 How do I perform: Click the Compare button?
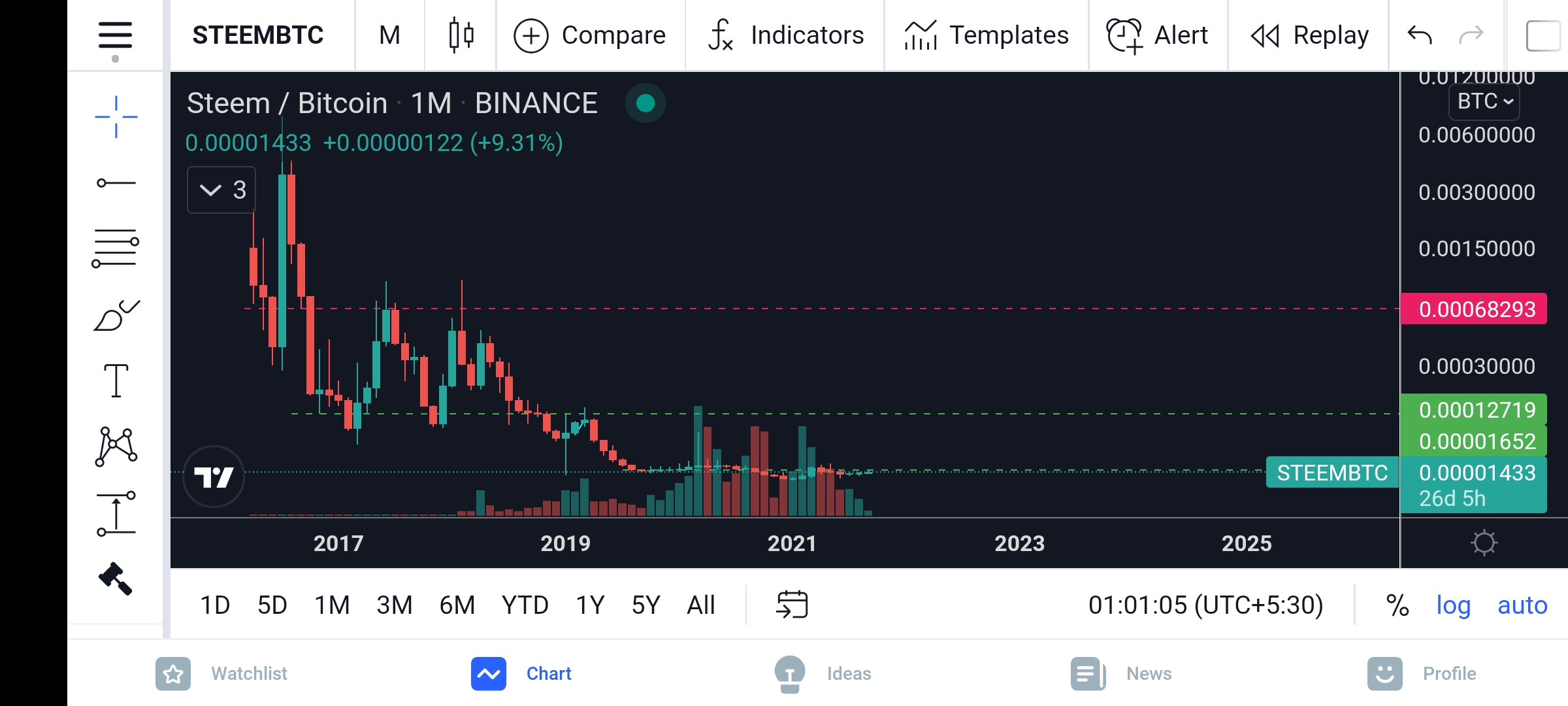click(x=590, y=35)
